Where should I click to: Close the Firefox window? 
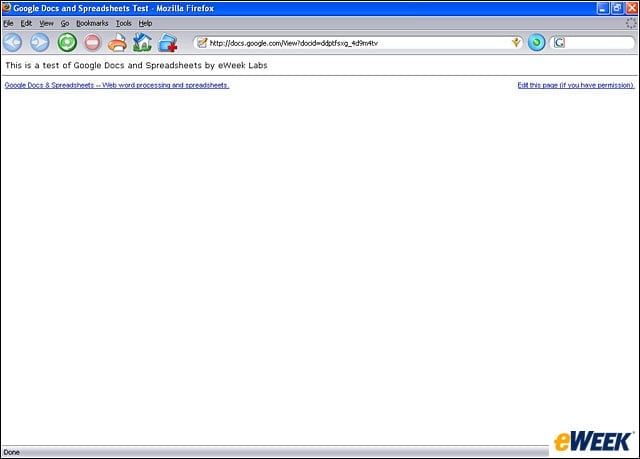632,8
